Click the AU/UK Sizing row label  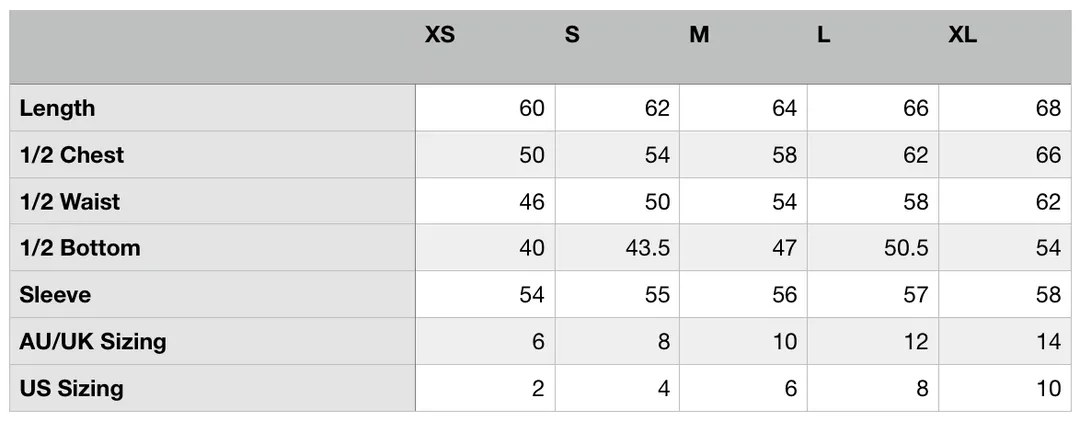(93, 342)
